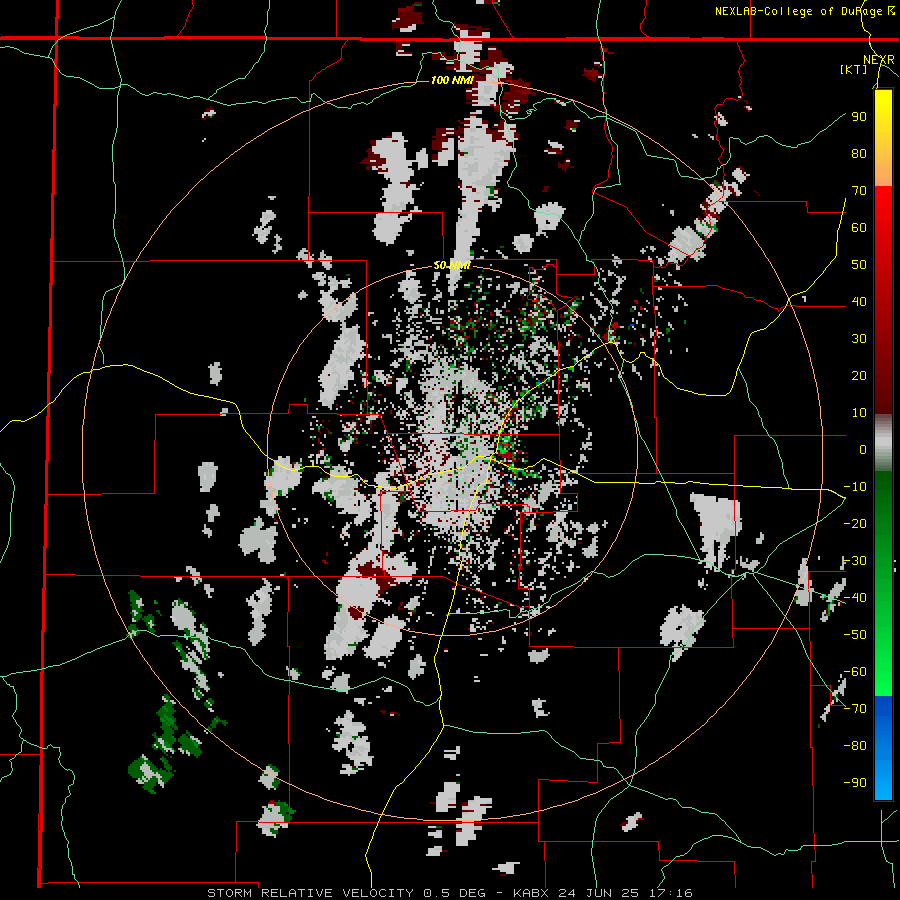Select the 50 value on velocity scale
900x900 pixels.
(859, 265)
